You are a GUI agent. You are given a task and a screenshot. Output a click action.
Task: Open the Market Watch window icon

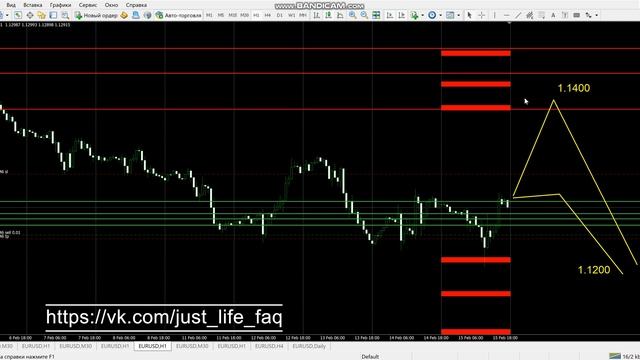18,15
